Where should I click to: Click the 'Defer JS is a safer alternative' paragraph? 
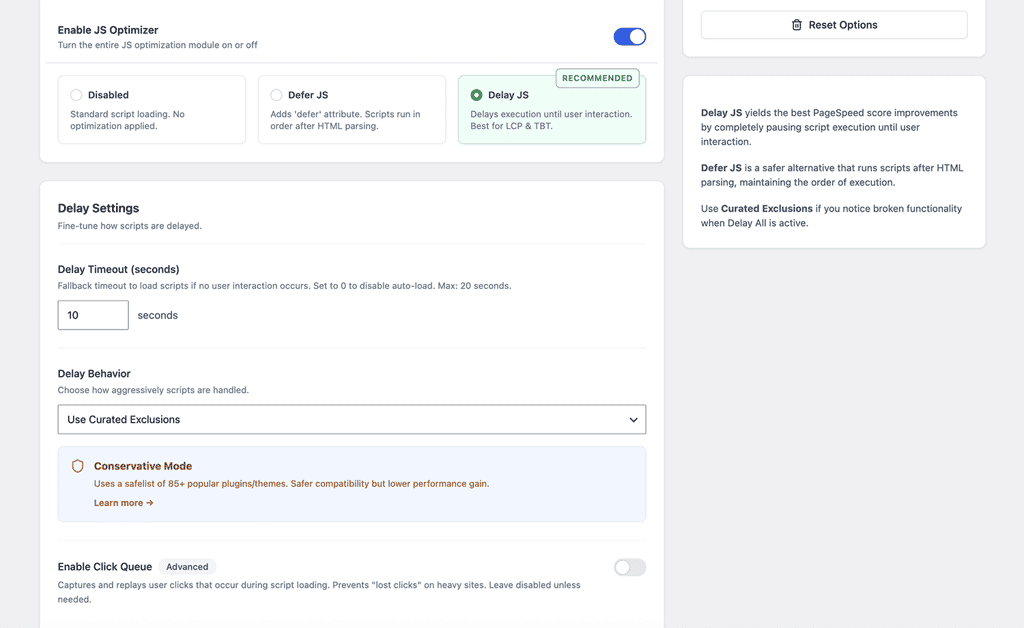click(x=832, y=175)
